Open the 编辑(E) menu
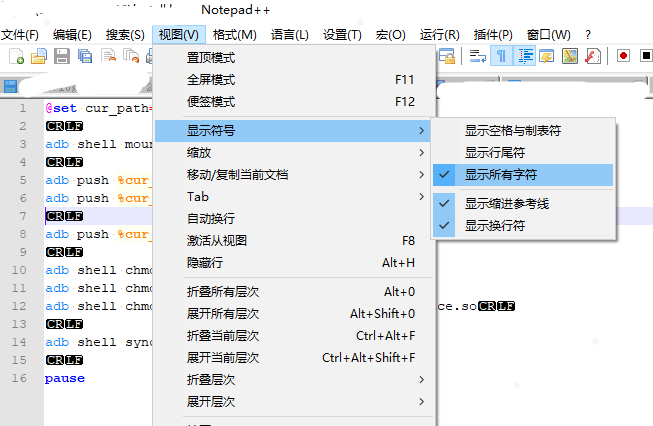653x426 pixels. pos(72,35)
